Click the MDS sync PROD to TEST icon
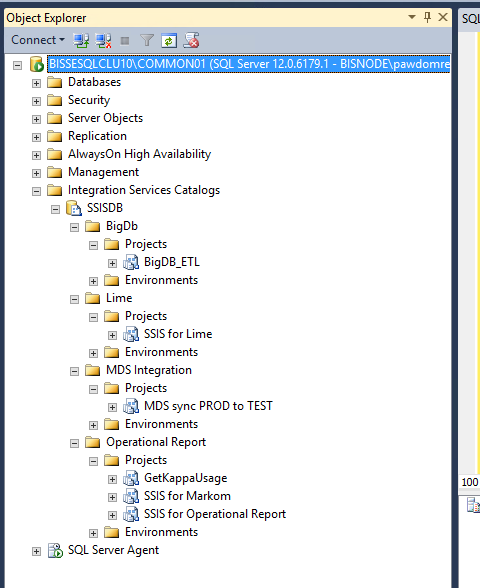Viewport: 480px width, 588px height. coord(131,406)
